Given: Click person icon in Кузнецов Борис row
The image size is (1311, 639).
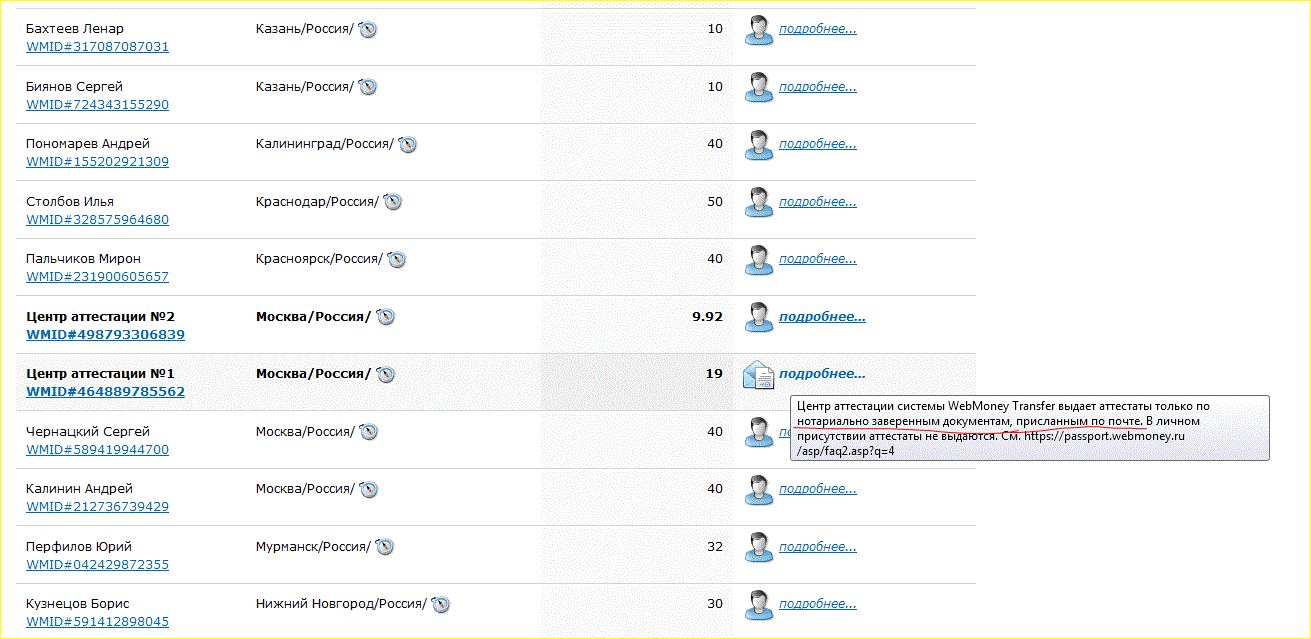Looking at the screenshot, I should (759, 605).
